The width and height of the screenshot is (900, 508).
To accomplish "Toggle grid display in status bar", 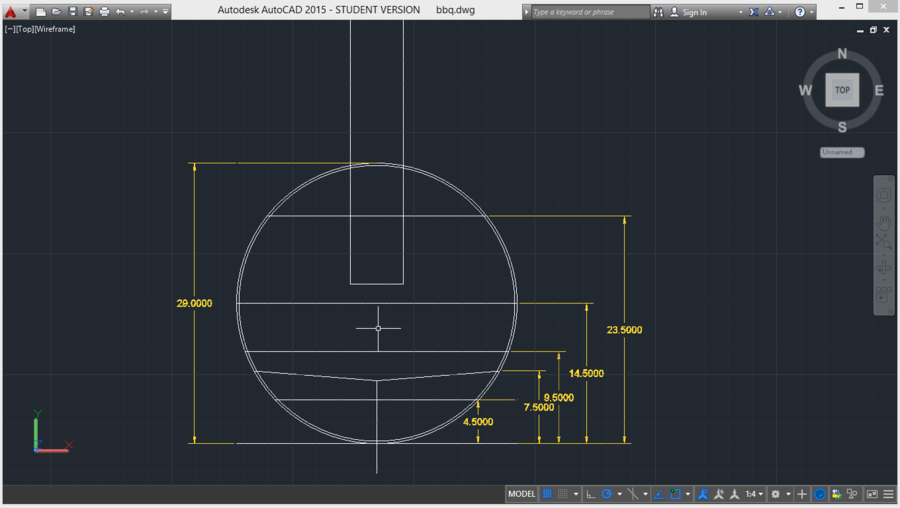I will pos(547,494).
